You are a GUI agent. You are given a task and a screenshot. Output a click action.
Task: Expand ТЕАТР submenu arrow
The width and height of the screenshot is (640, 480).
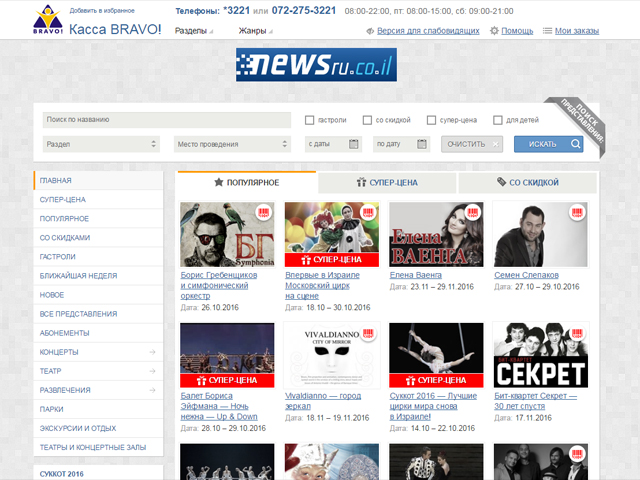click(152, 371)
